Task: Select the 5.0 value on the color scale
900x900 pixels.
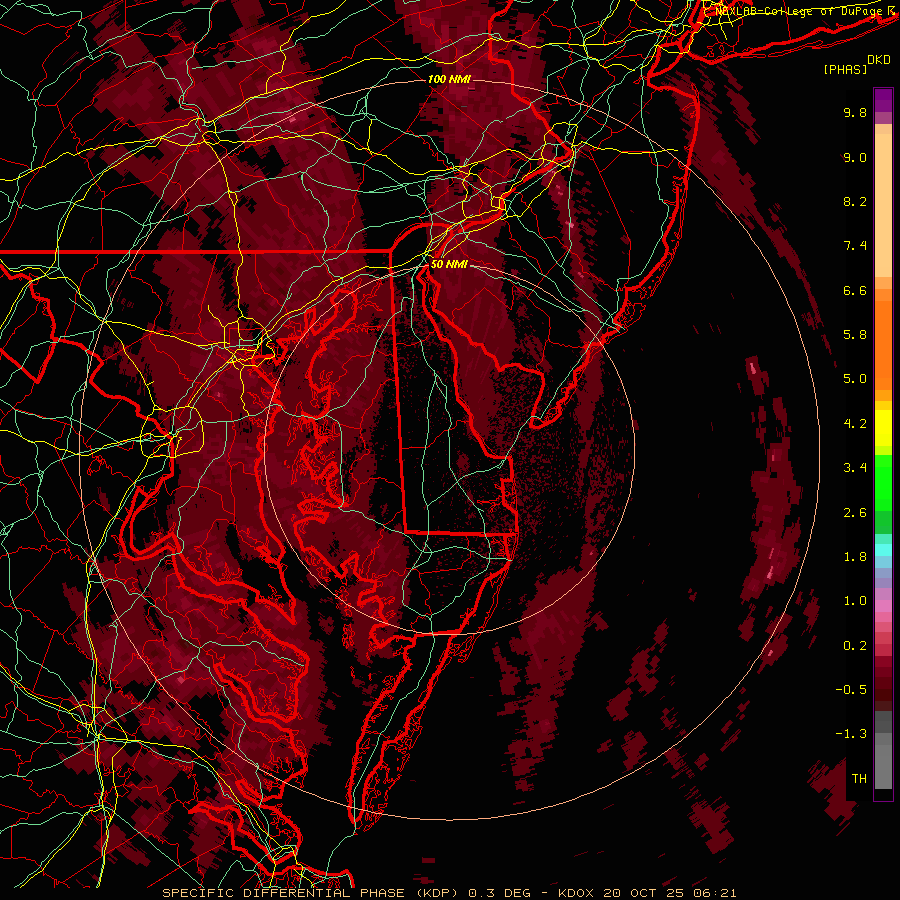Action: tap(855, 379)
